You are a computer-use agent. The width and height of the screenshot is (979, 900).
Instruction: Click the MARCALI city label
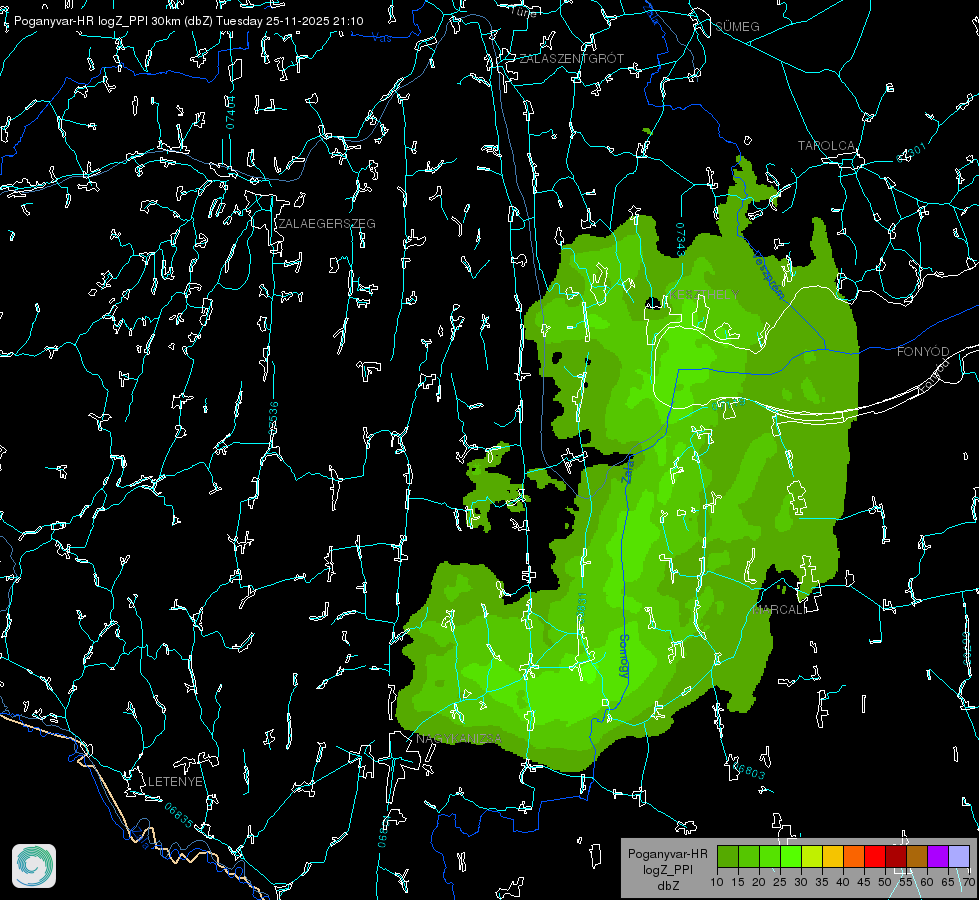(x=779, y=610)
